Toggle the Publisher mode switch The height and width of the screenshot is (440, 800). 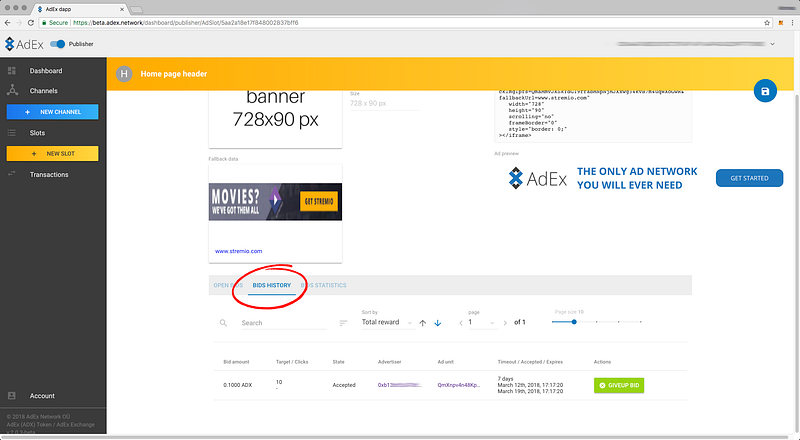[58, 44]
